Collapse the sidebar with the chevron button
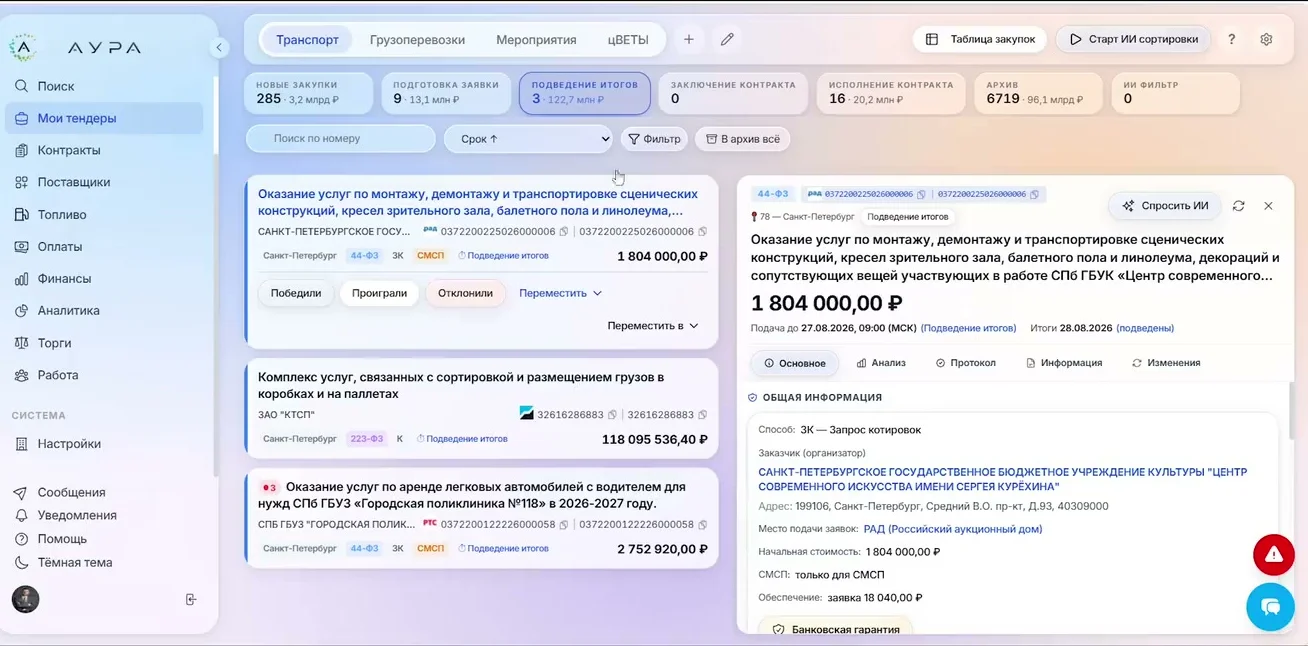This screenshot has height=646, width=1308. point(219,47)
